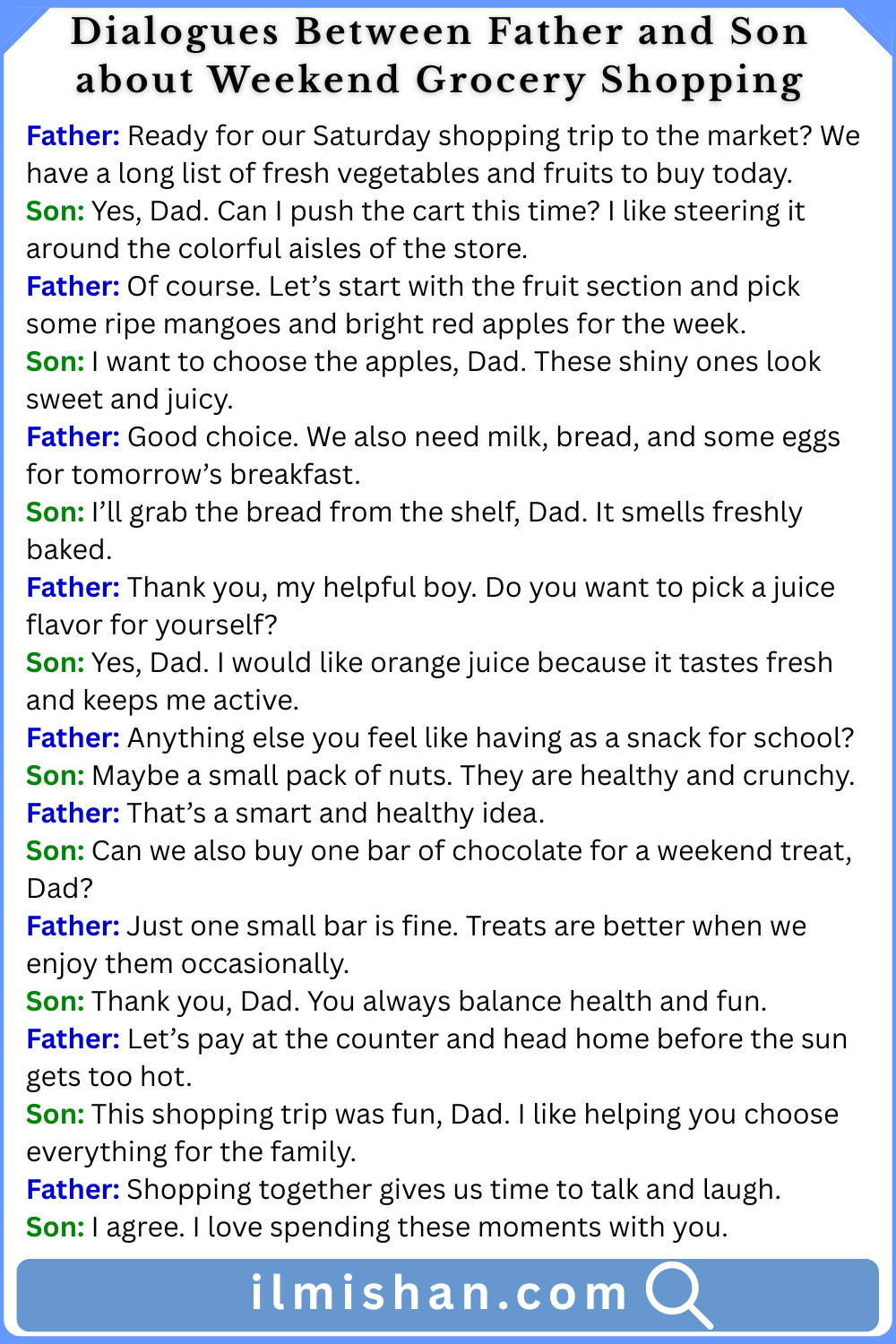896x1344 pixels.
Task: Click the Father label before "Of course. Let's start"
Action: click(x=73, y=287)
